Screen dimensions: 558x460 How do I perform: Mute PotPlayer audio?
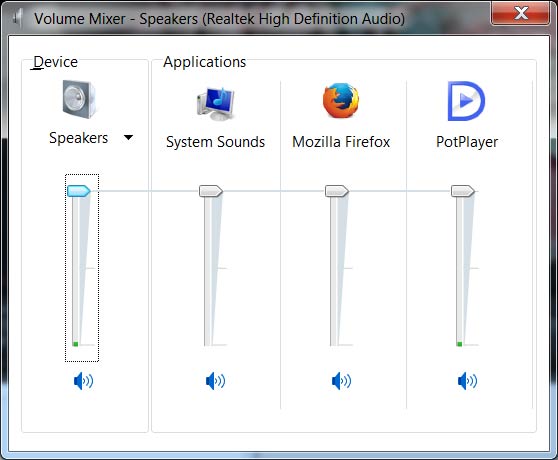[x=467, y=381]
